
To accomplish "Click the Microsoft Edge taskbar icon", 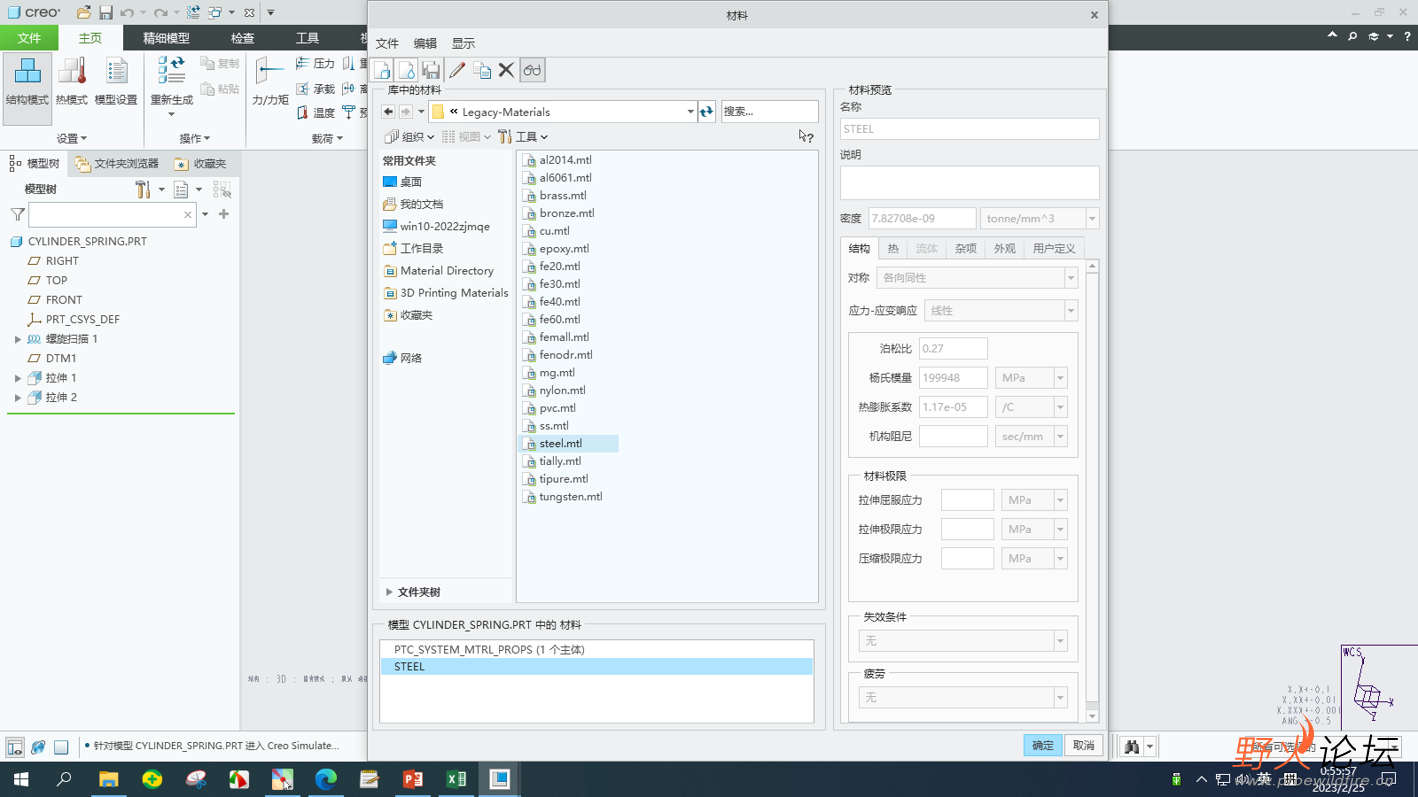I will click(326, 779).
